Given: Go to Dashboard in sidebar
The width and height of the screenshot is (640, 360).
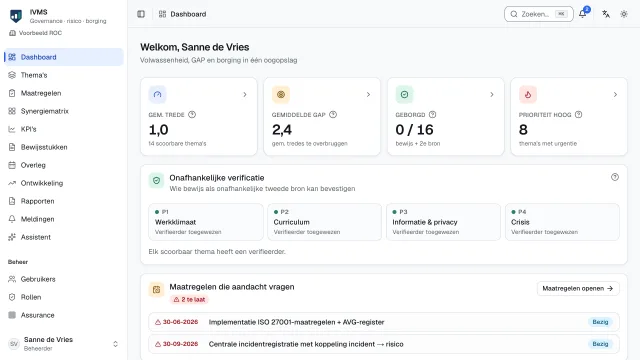Looking at the screenshot, I should click(x=64, y=57).
